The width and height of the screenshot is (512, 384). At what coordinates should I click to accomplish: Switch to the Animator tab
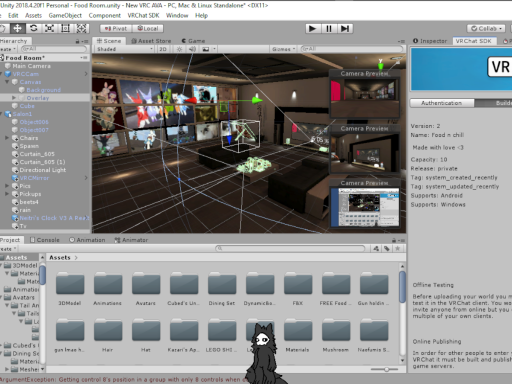point(131,240)
